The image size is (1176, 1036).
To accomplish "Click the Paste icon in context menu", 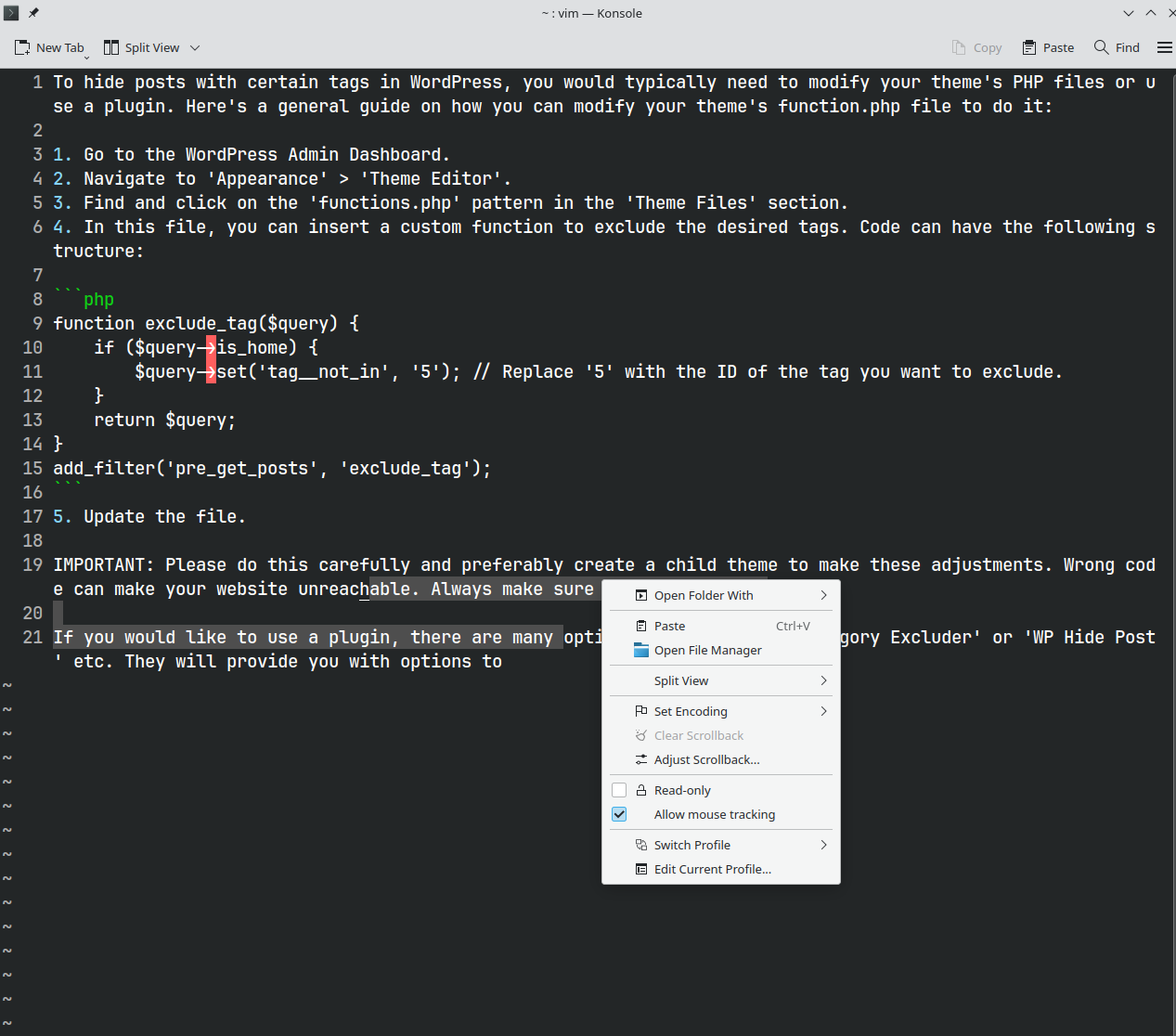I will 641,626.
